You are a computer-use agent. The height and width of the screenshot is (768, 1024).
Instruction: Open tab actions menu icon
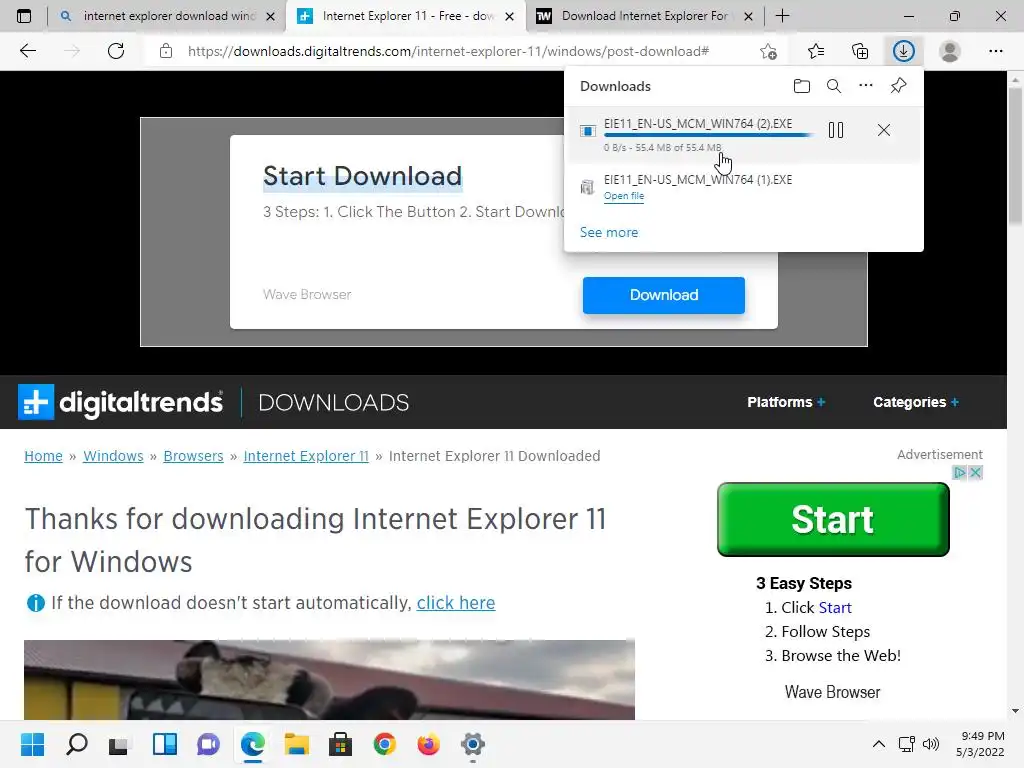(24, 16)
